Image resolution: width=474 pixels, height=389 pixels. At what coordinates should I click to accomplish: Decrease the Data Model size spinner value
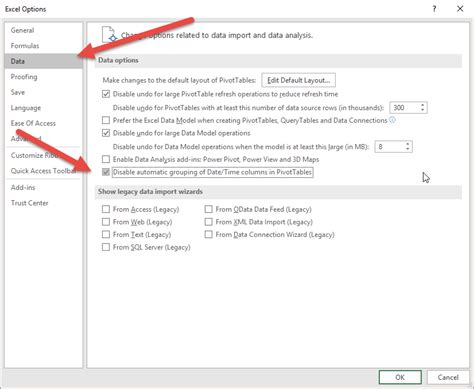[408, 149]
